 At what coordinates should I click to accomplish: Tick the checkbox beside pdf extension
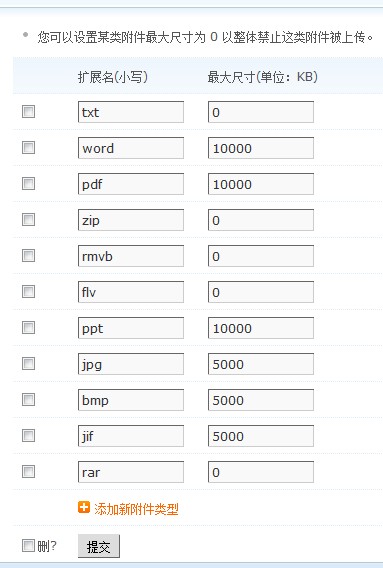(28, 184)
